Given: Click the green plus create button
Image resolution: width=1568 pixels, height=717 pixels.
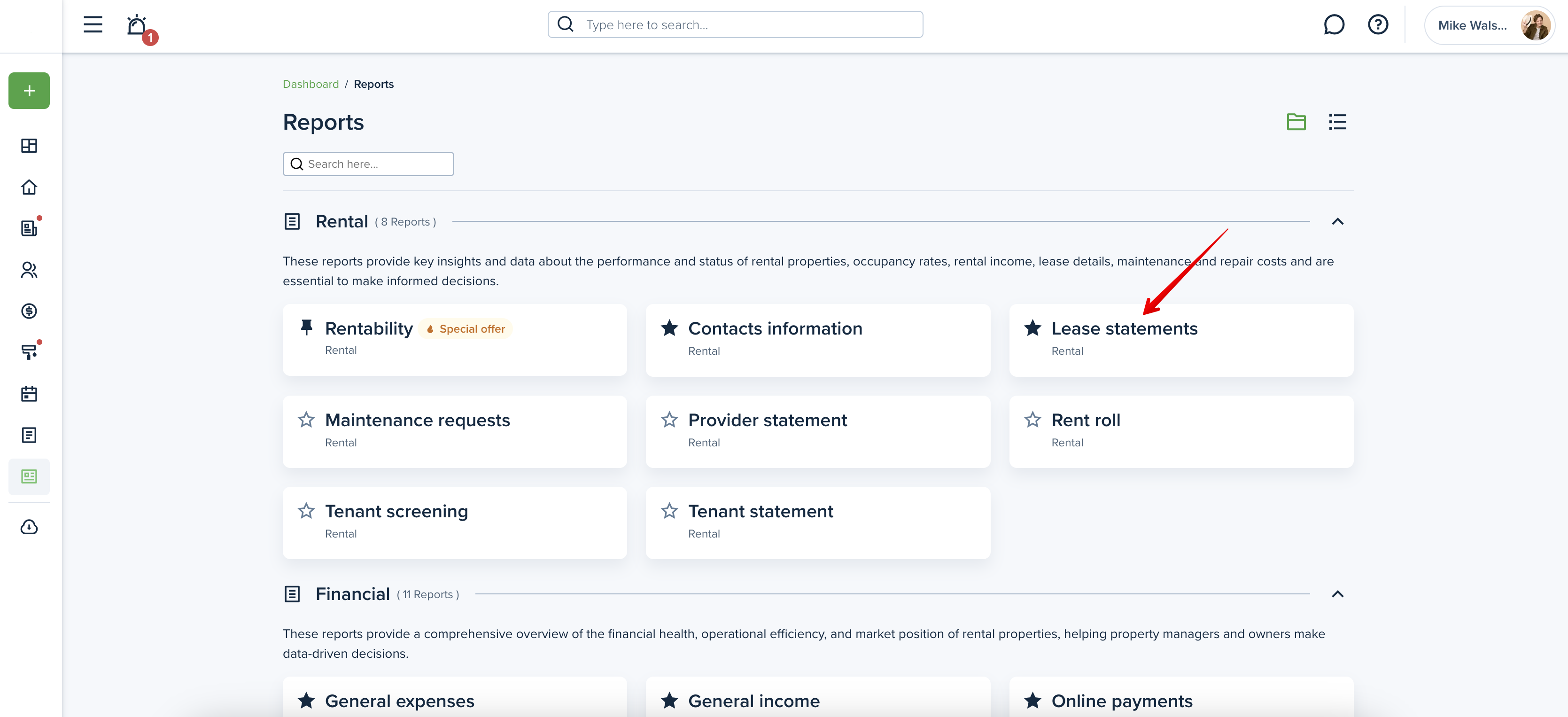Looking at the screenshot, I should coord(29,91).
